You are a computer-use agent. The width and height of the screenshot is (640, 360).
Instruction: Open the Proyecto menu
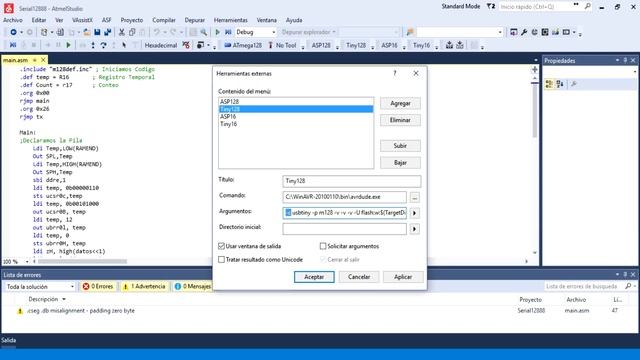[x=131, y=20]
